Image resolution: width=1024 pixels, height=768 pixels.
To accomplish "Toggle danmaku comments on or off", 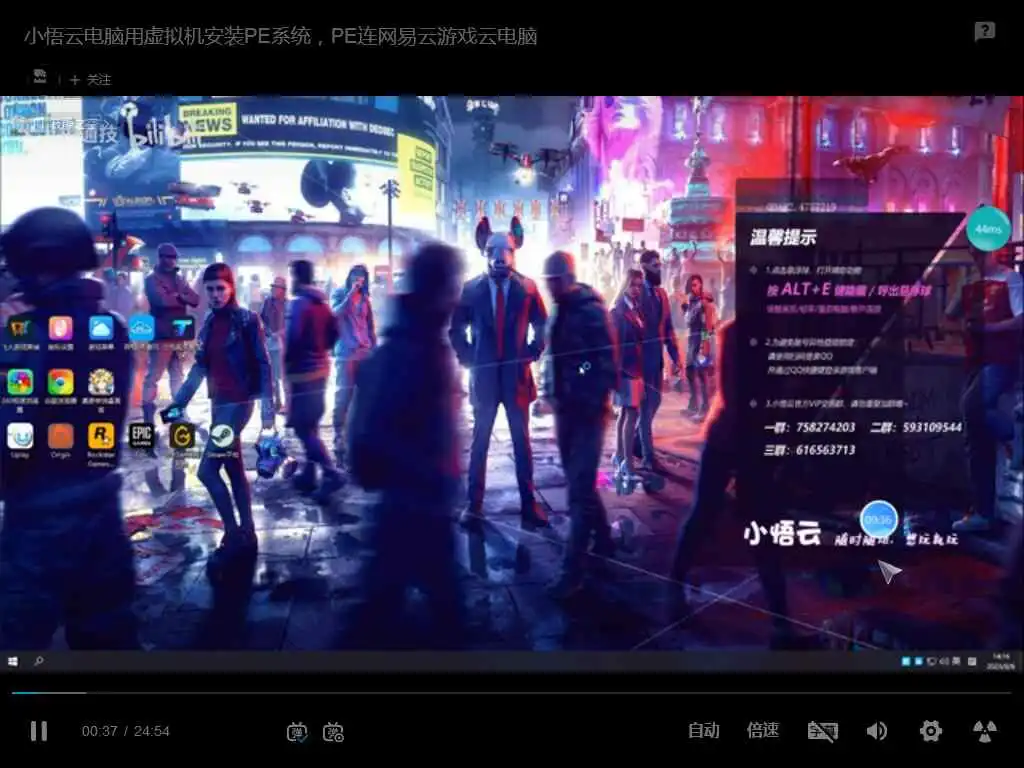I will 297,732.
